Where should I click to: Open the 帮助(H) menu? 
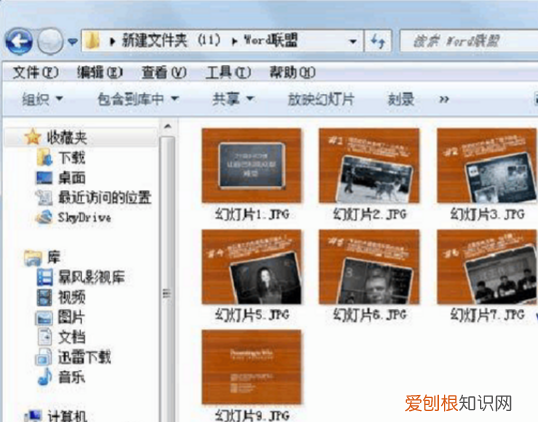click(292, 72)
